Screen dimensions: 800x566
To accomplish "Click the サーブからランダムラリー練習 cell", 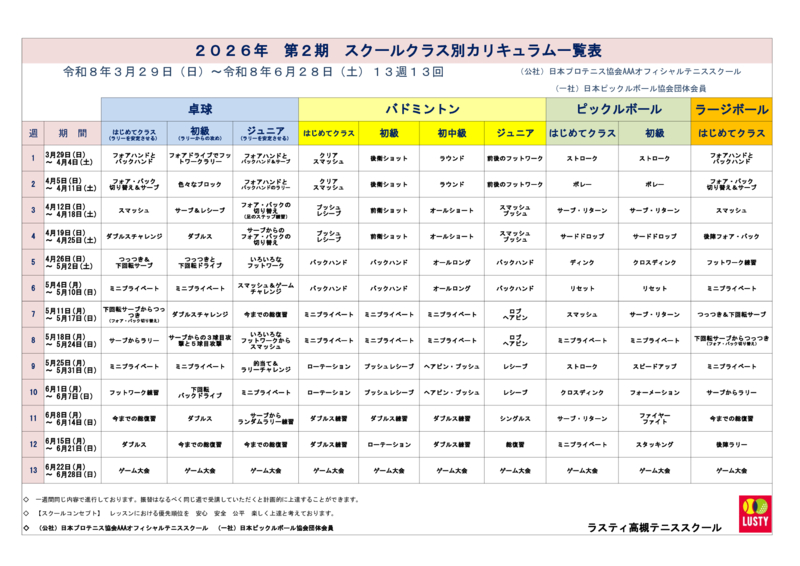I will click(x=265, y=419).
